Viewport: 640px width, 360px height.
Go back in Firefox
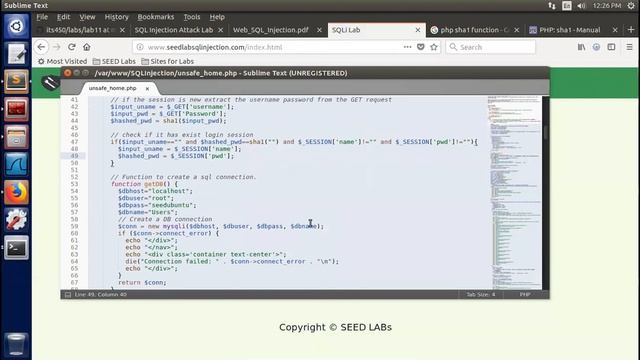(41, 47)
